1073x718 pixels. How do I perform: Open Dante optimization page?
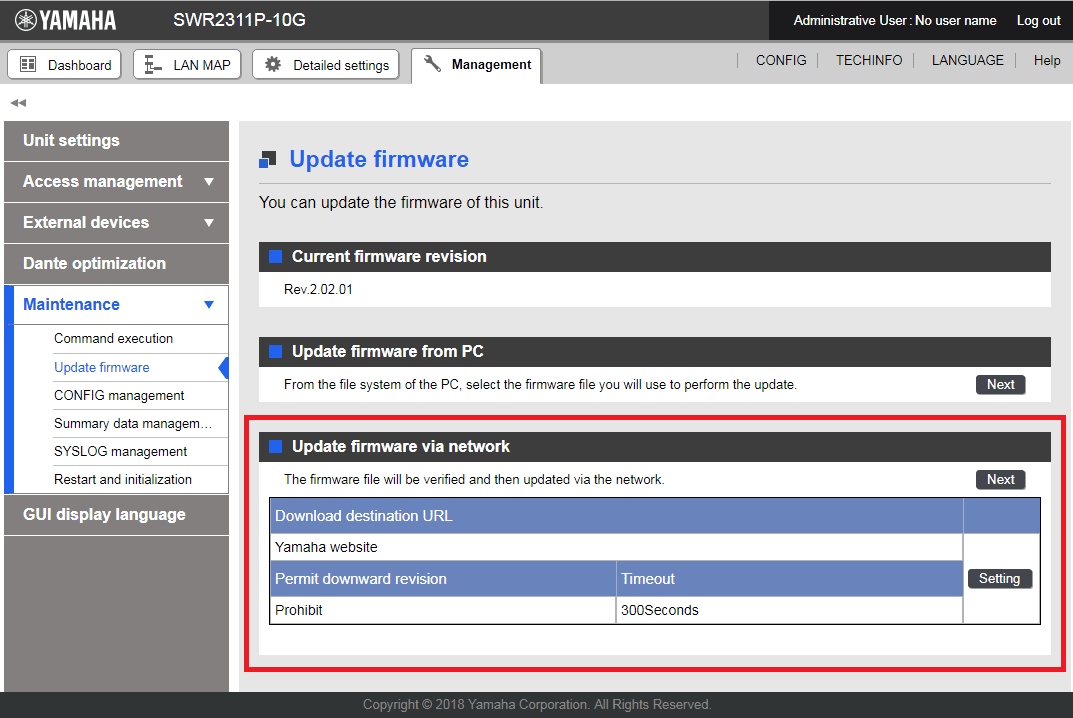point(94,264)
